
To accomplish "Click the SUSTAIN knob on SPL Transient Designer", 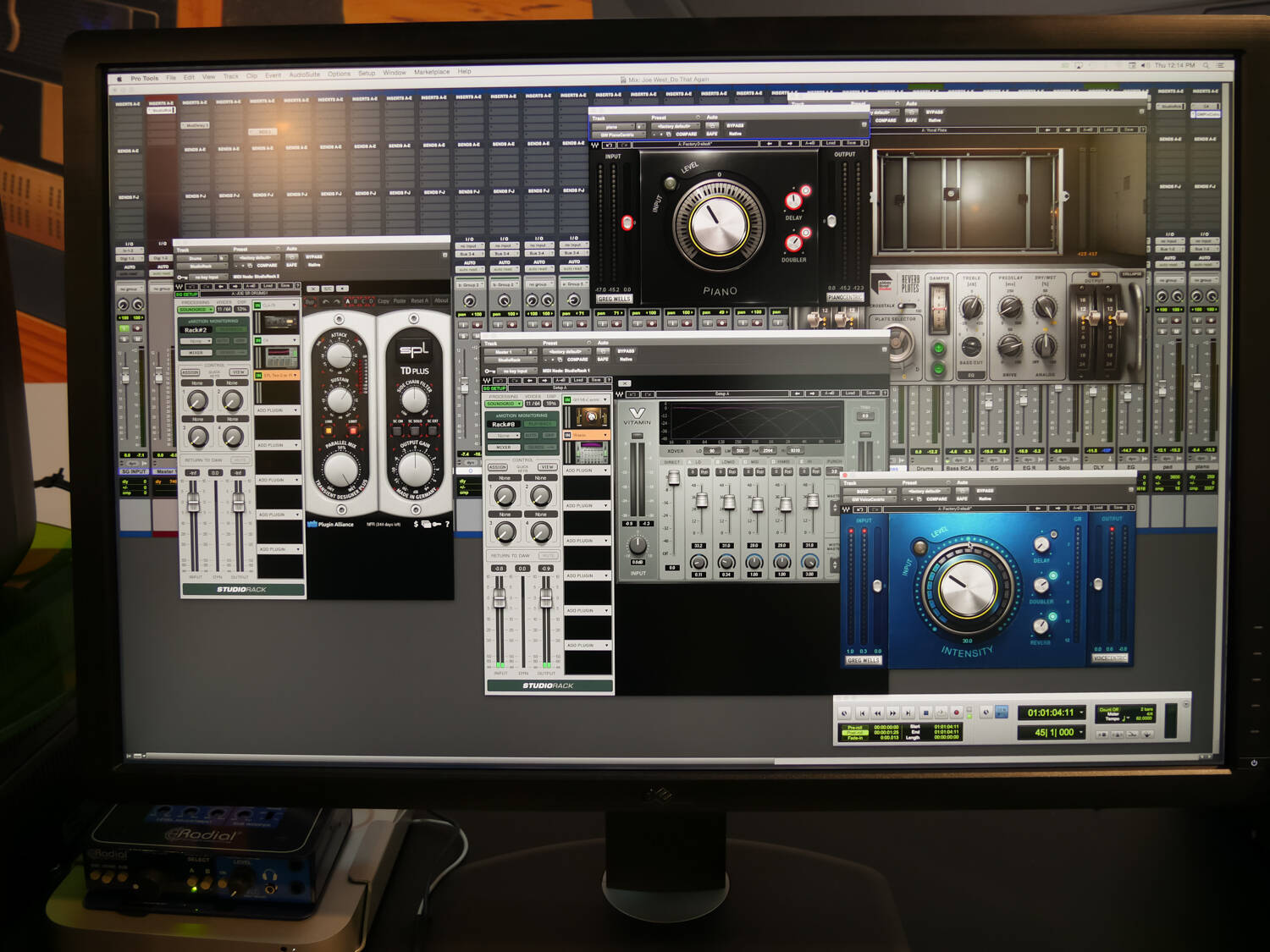I will [x=340, y=401].
